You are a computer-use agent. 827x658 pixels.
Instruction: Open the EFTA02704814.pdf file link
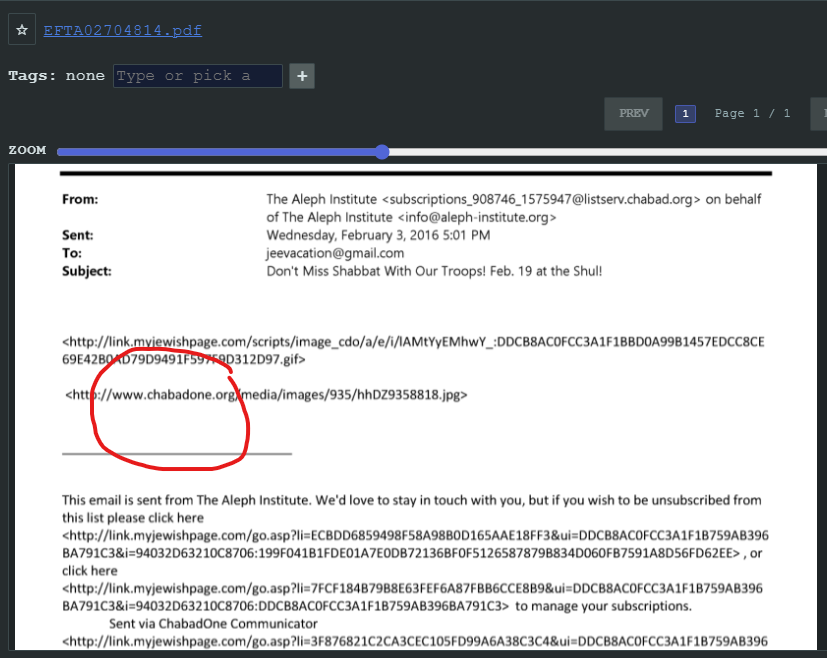[x=122, y=30]
